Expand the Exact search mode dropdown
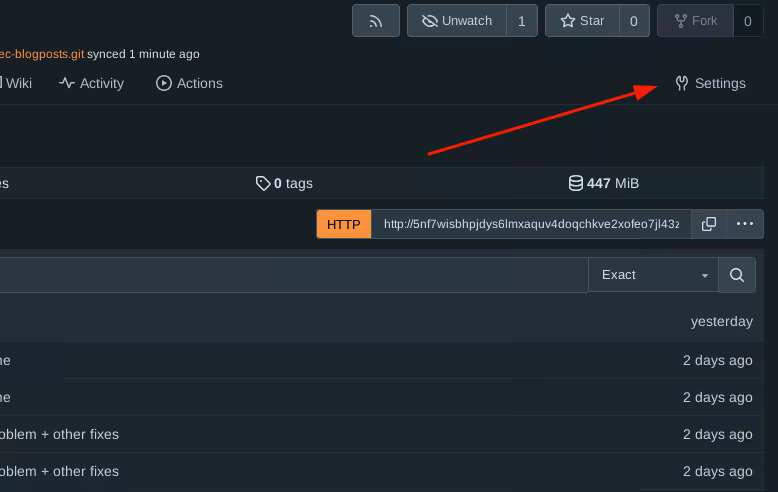Screen dimensions: 778x492 [654, 275]
